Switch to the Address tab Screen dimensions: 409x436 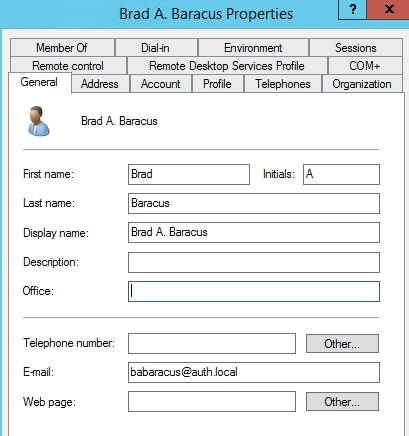[x=100, y=84]
